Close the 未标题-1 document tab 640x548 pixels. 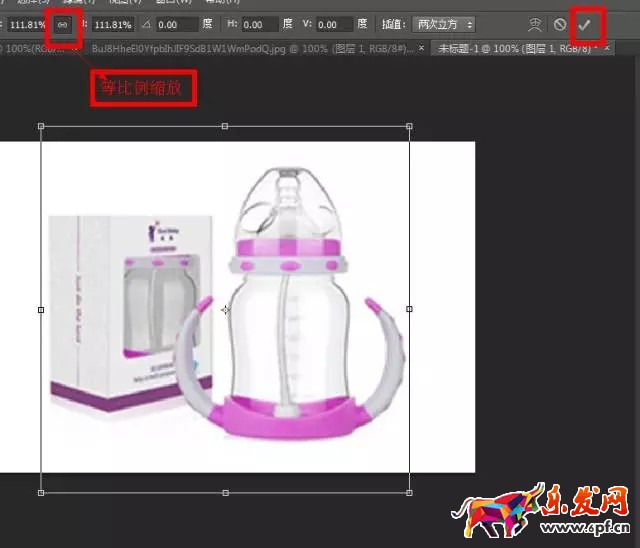607,48
